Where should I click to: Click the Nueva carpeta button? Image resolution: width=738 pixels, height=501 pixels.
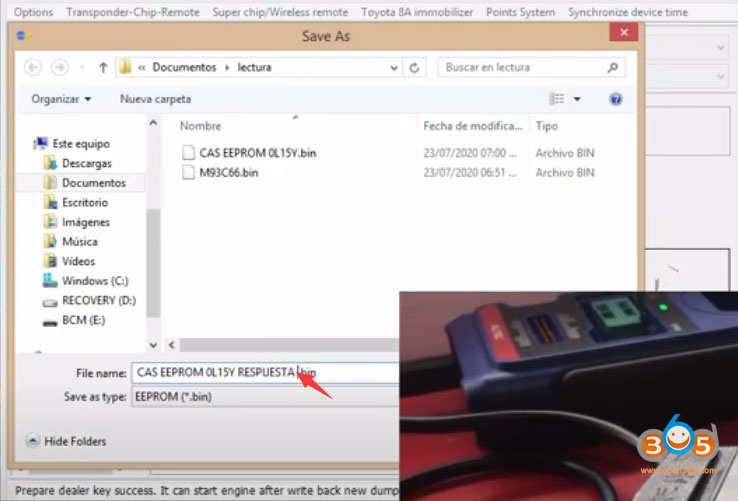point(155,99)
